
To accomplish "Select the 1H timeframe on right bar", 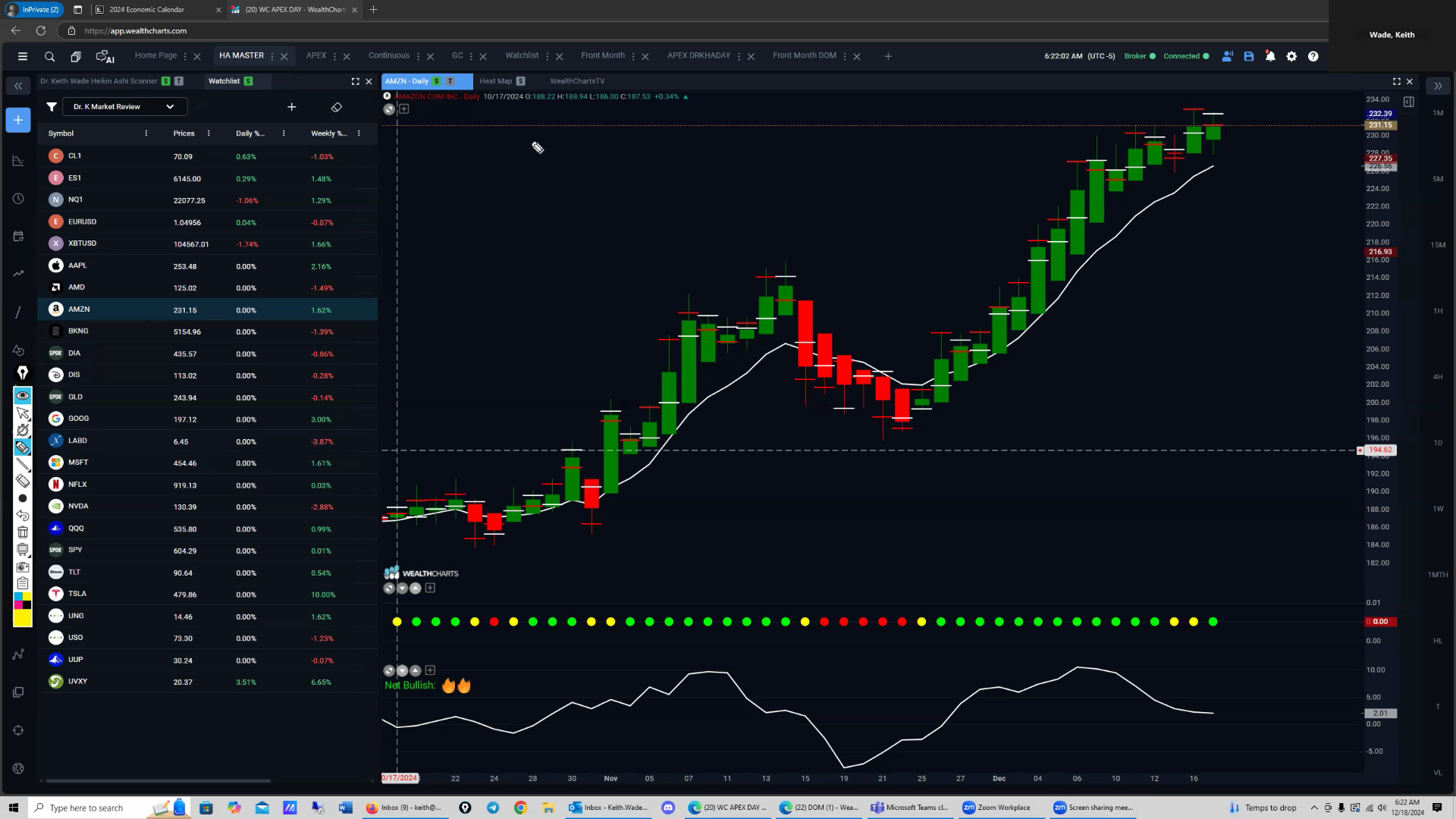I will coord(1438,311).
